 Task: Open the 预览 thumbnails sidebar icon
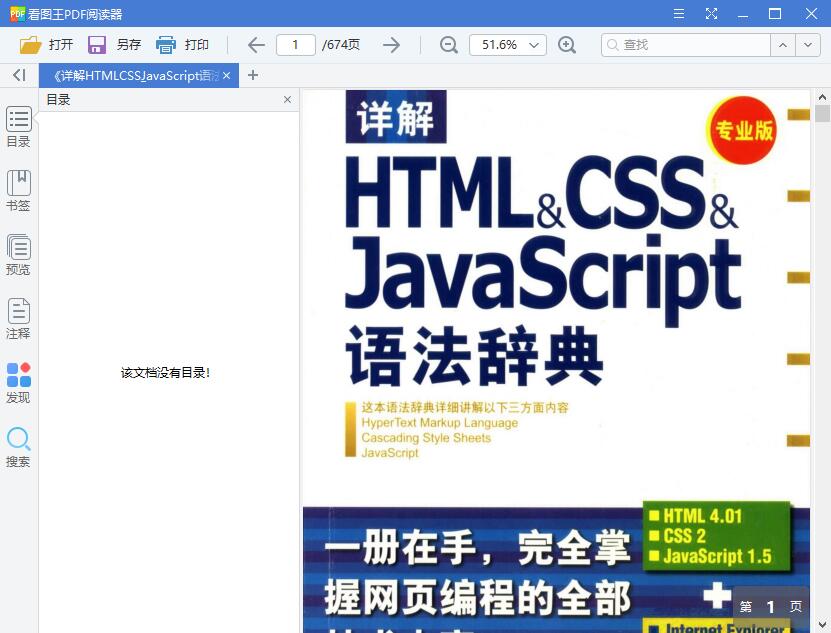coord(19,255)
